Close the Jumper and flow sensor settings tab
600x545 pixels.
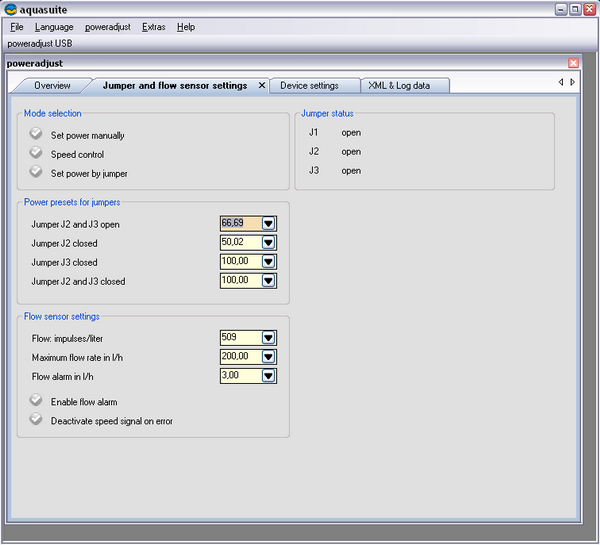click(x=262, y=85)
